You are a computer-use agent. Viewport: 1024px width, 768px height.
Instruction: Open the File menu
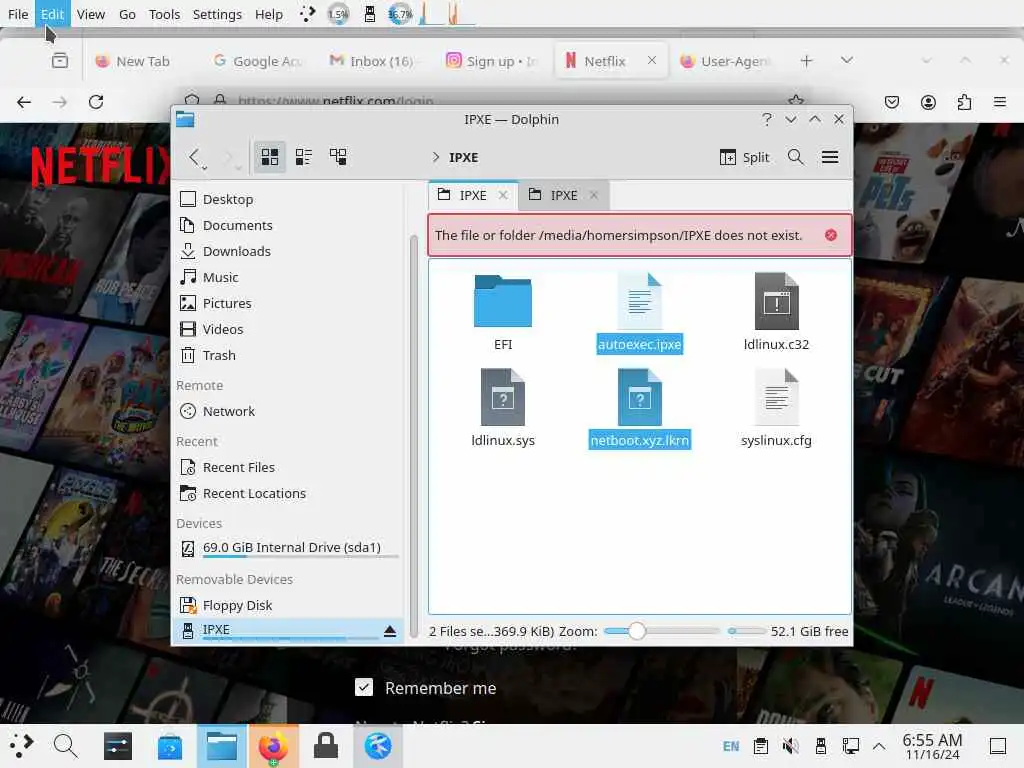[x=18, y=14]
